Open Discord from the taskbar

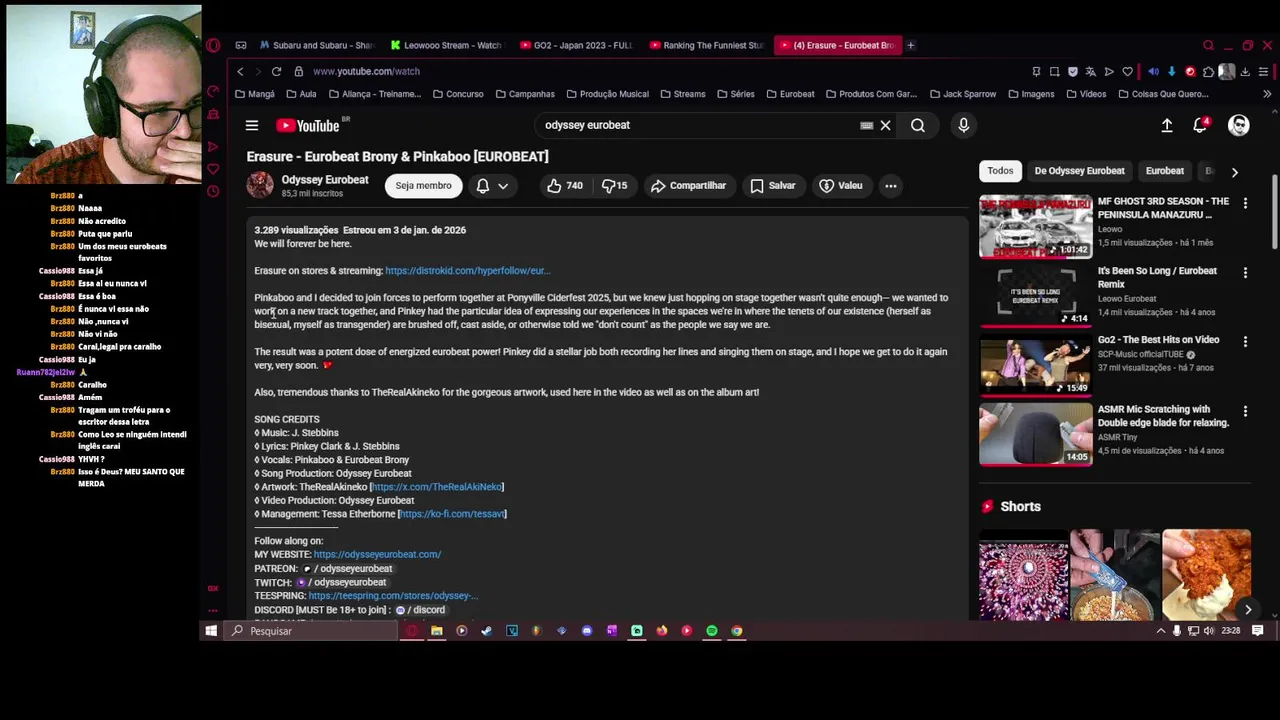point(586,631)
